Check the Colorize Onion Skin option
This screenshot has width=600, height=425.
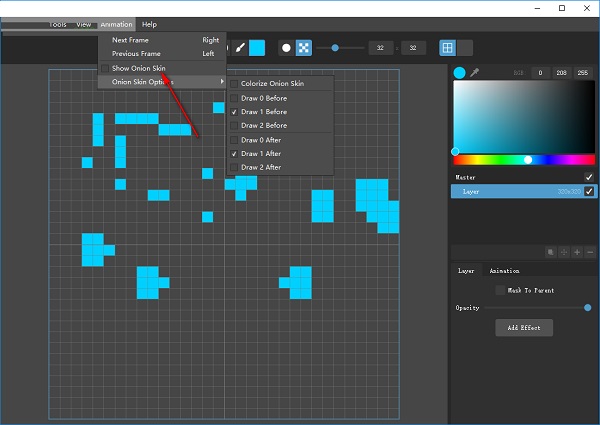tap(234, 84)
